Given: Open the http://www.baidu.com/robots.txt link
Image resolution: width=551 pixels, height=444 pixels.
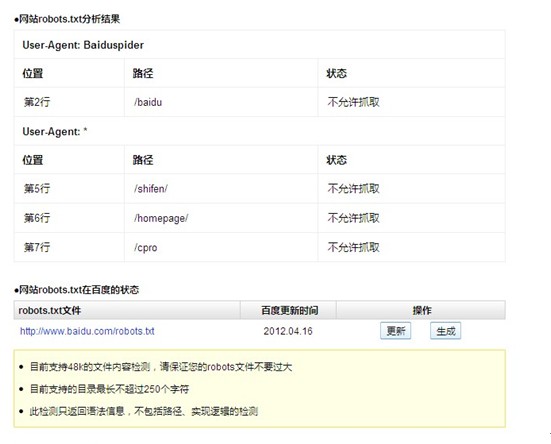Looking at the screenshot, I should coord(87,331).
